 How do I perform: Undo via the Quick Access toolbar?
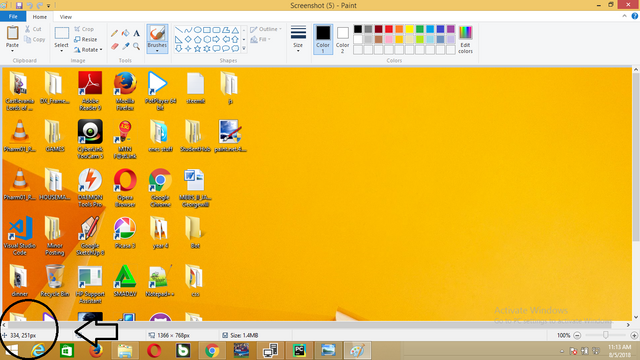29,5
